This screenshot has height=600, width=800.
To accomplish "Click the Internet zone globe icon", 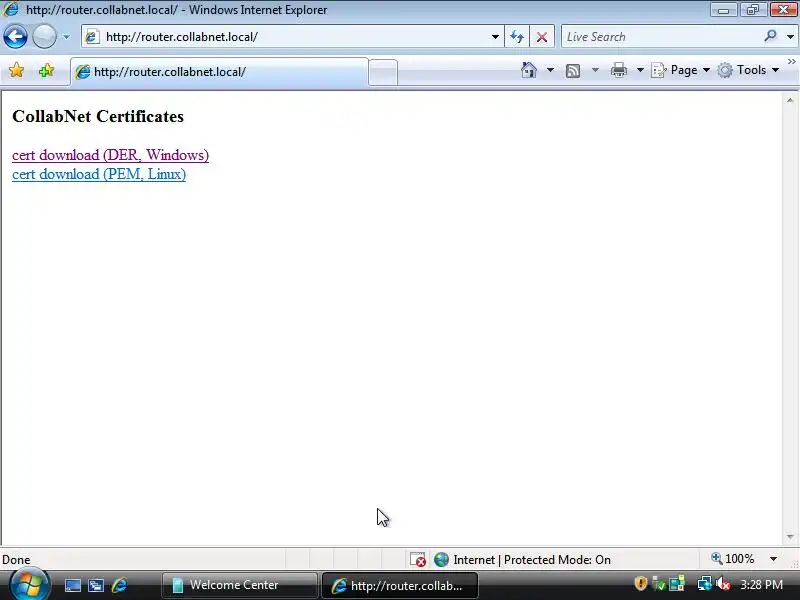I will pos(441,560).
